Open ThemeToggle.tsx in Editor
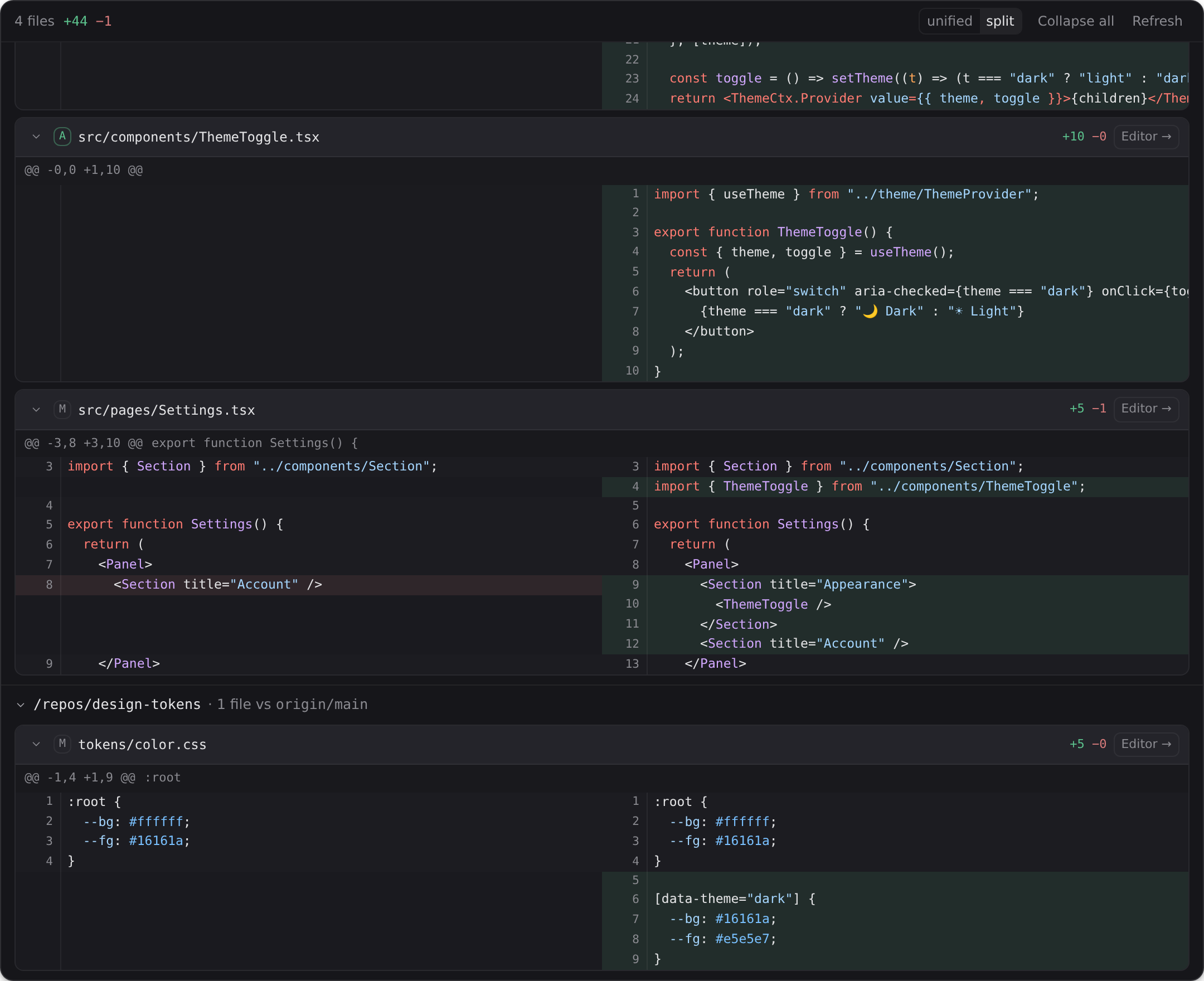The image size is (1204, 981). pyautogui.click(x=1146, y=137)
